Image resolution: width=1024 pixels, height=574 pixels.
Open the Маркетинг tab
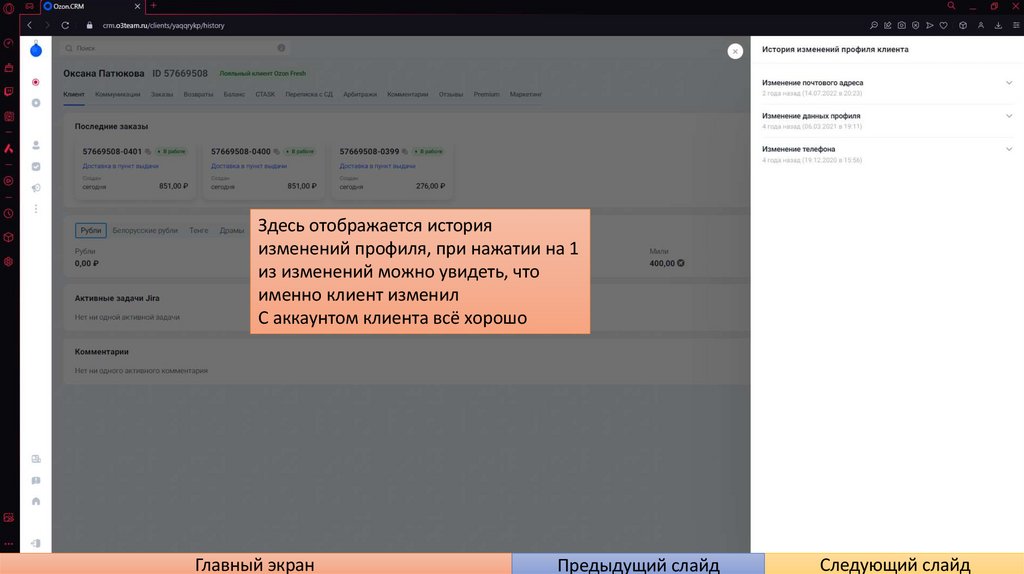[526, 94]
